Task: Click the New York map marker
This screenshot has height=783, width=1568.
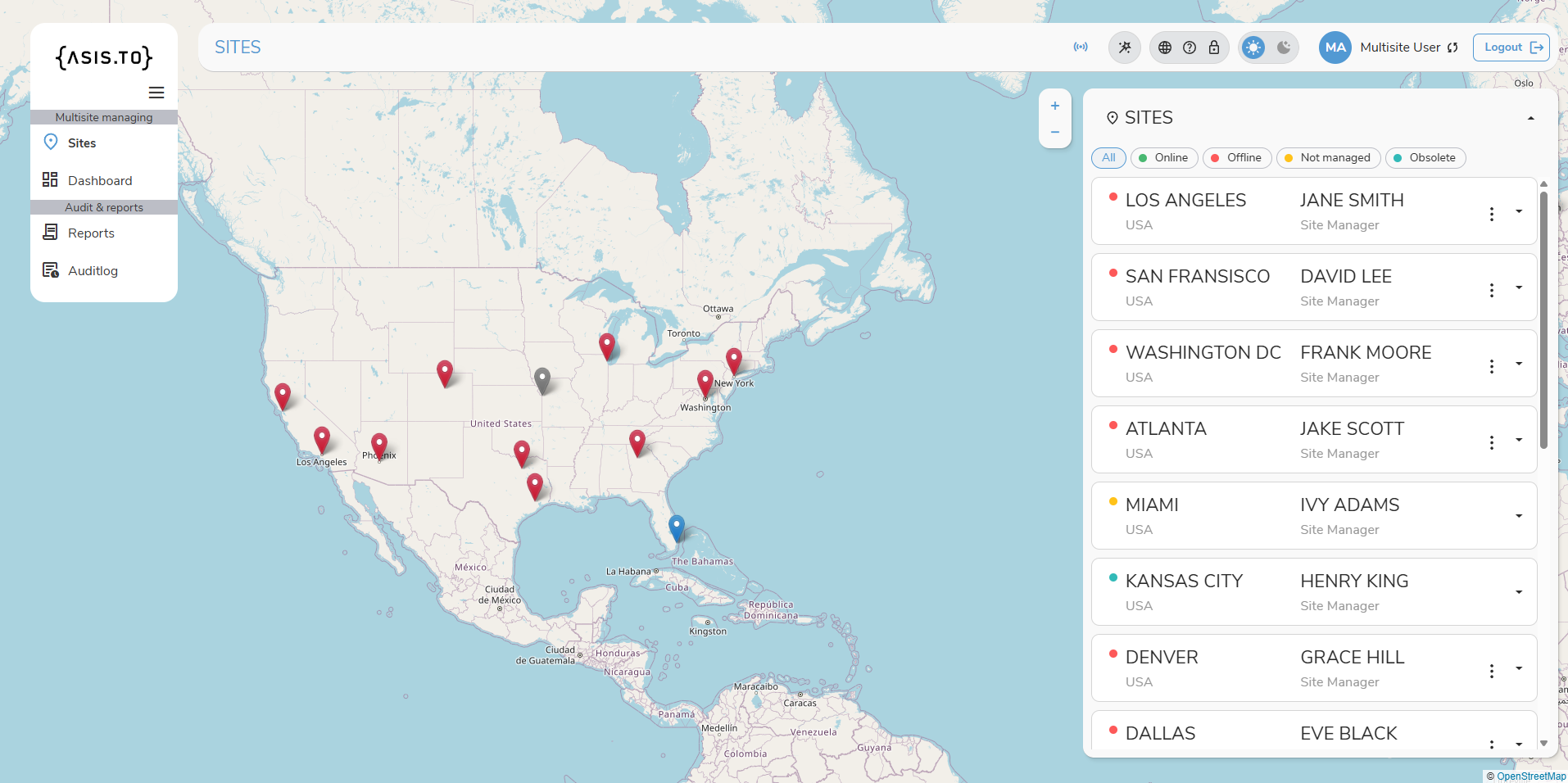Action: pyautogui.click(x=734, y=361)
